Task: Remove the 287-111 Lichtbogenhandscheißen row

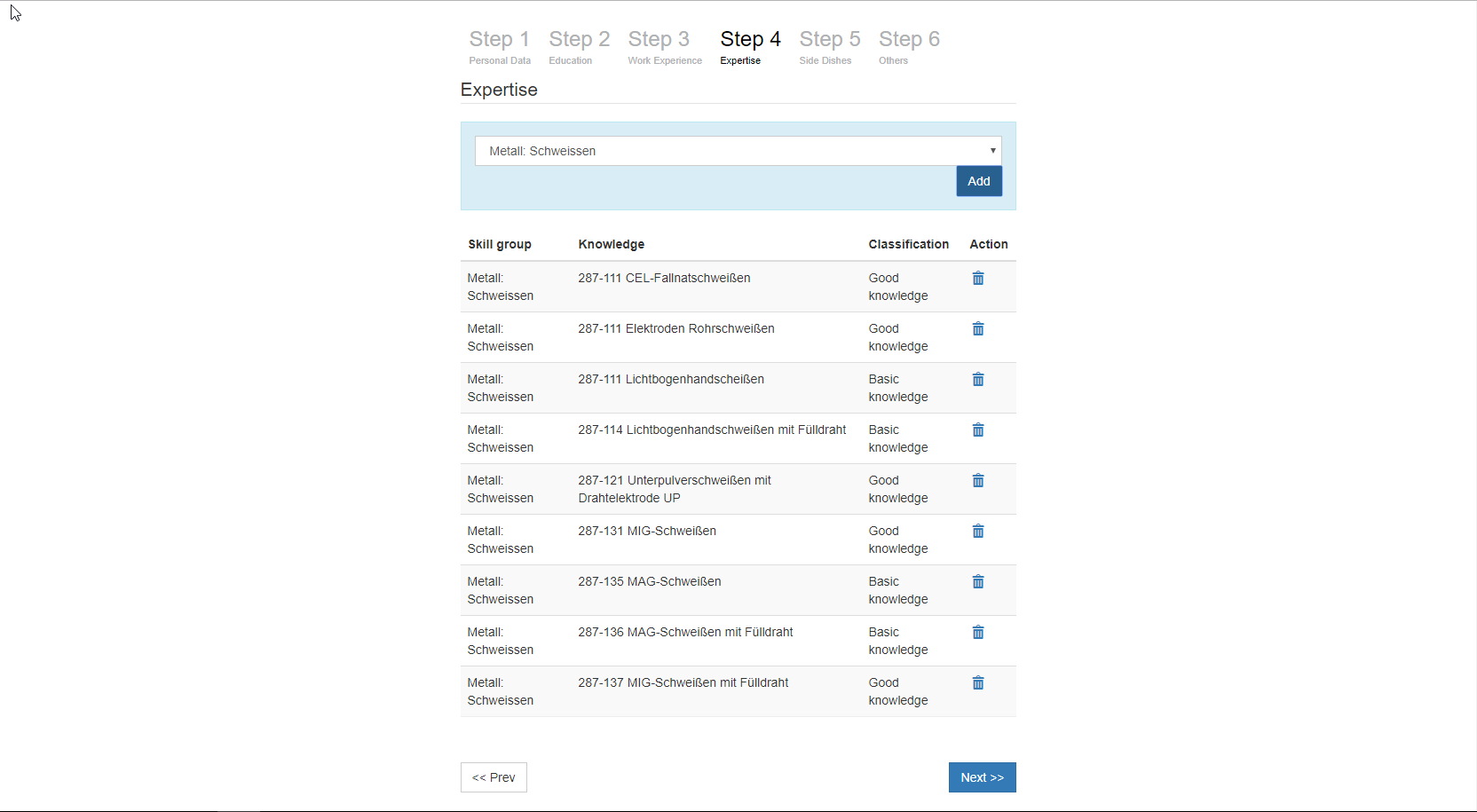Action: [977, 380]
